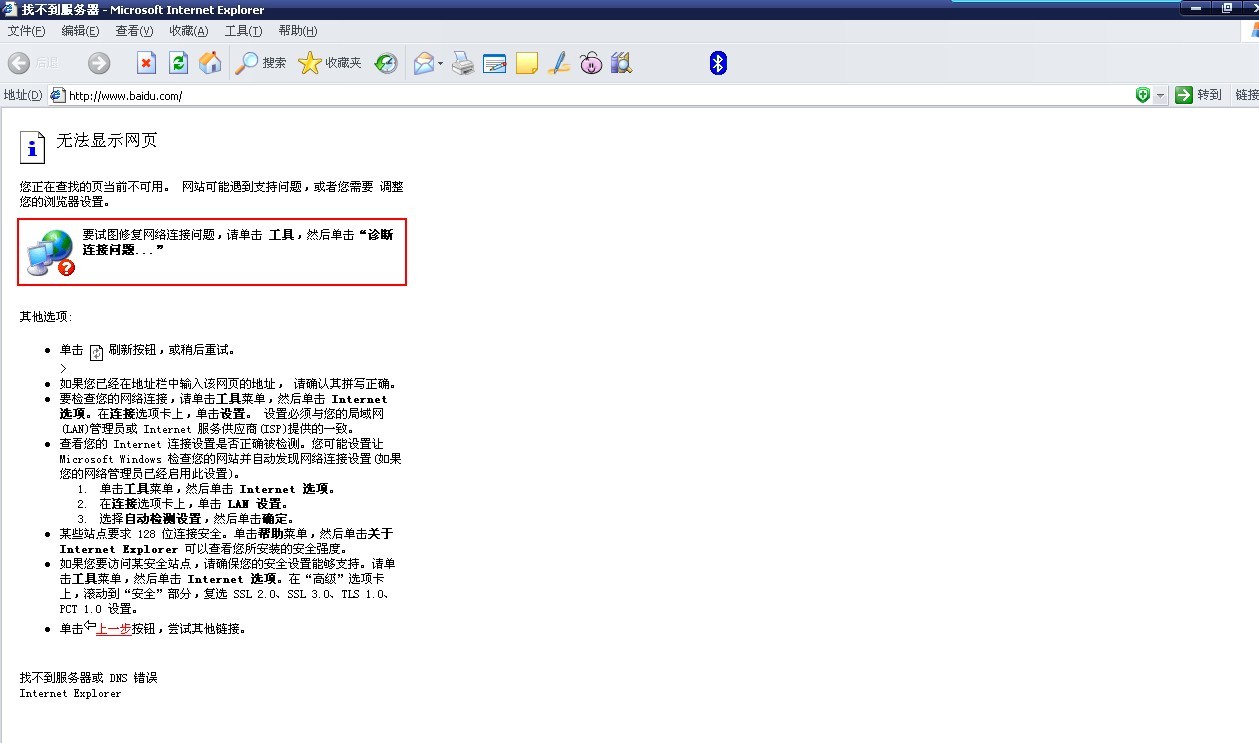Click the yellow sticky note icon
This screenshot has height=743, width=1259.
point(527,64)
